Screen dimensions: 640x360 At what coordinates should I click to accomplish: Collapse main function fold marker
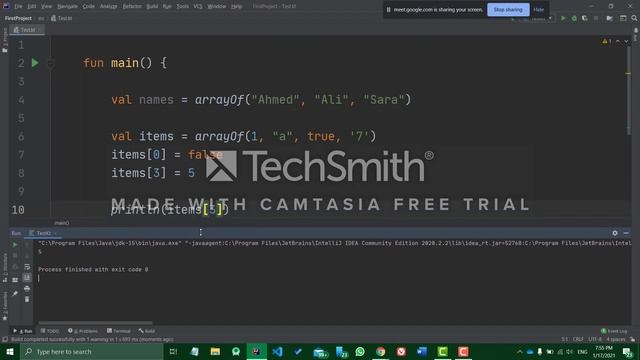51,63
